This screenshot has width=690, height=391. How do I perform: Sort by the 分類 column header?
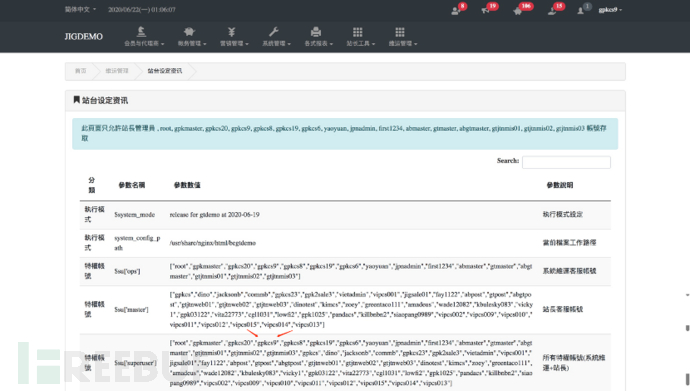(x=92, y=185)
